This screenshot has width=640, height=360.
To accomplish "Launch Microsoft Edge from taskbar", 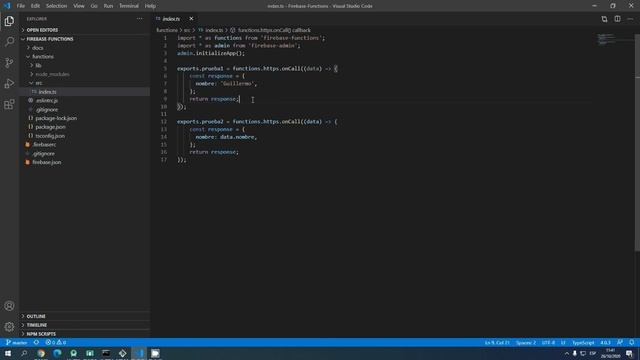I will (57, 353).
